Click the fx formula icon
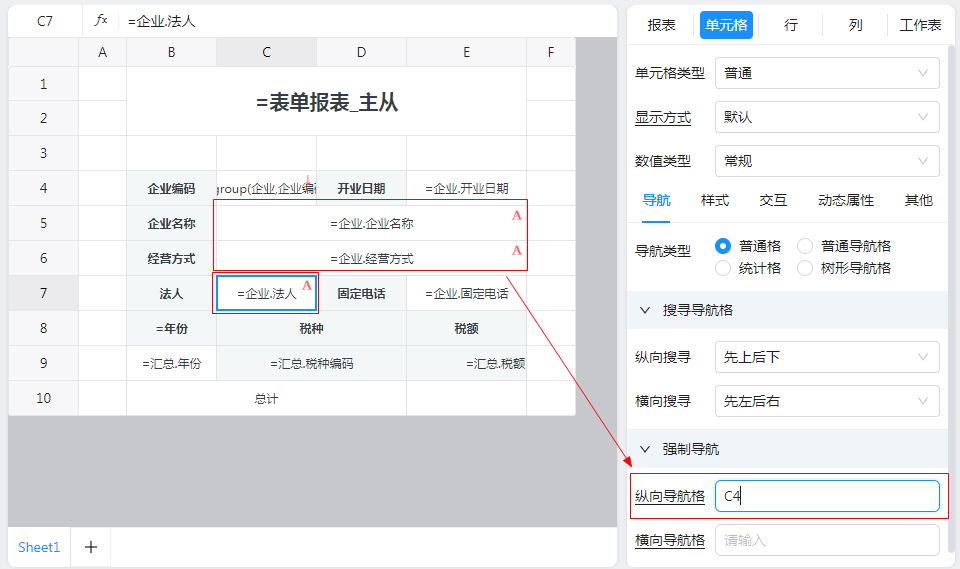960x569 pixels. [x=101, y=20]
